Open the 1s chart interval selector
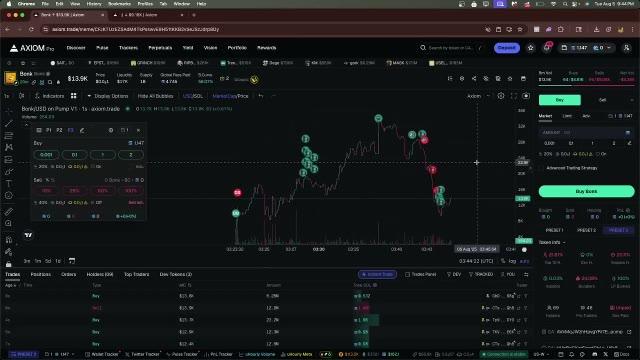Image resolution: width=640 pixels, height=360 pixels. click(7, 96)
